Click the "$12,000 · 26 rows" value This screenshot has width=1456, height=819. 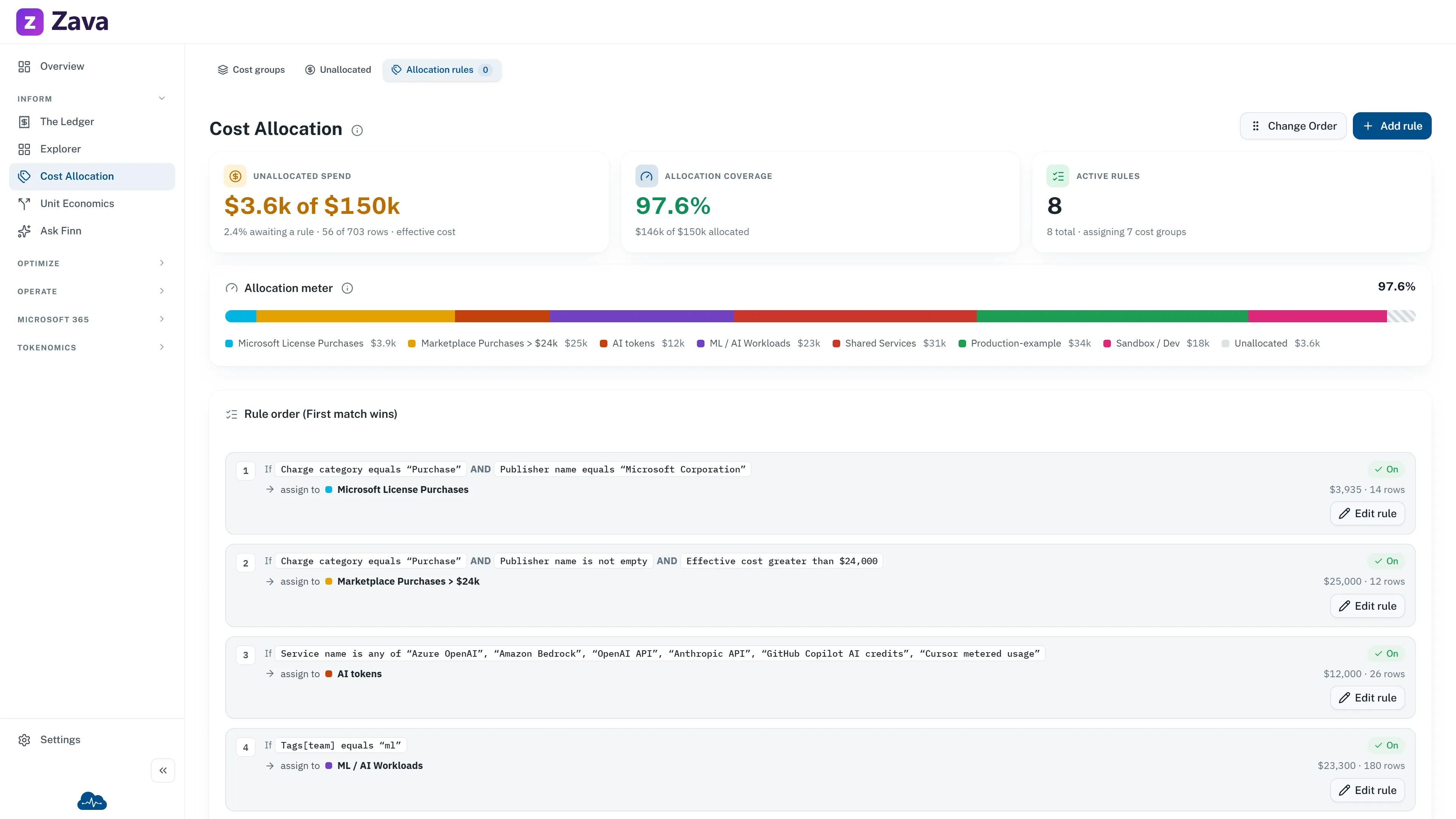point(1364,674)
